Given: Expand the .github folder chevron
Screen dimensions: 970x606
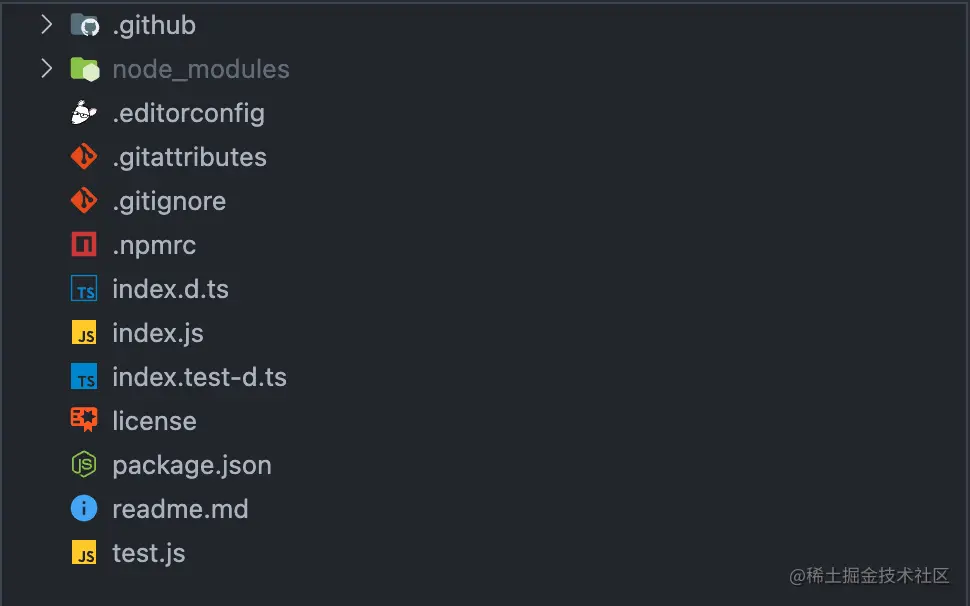Looking at the screenshot, I should pyautogui.click(x=46, y=25).
